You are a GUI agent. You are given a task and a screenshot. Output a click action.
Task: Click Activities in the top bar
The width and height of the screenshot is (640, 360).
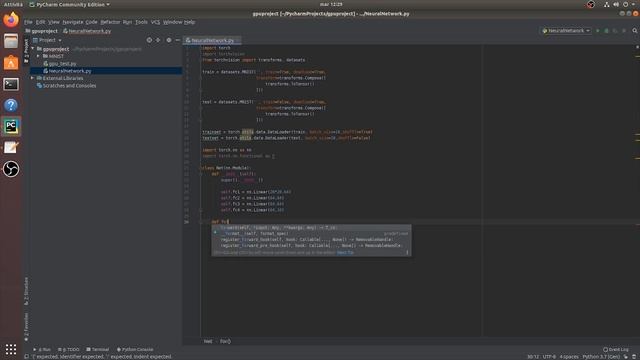click(13, 4)
